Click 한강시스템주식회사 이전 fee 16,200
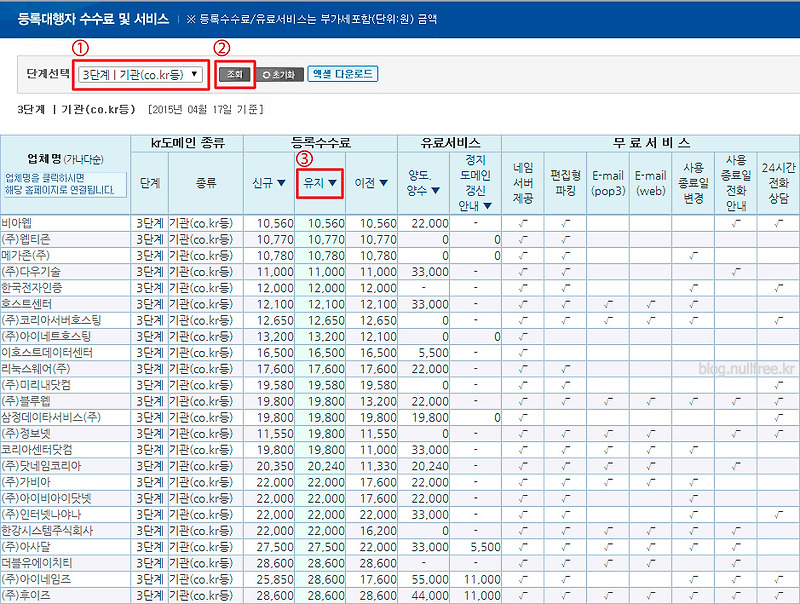 378,531
